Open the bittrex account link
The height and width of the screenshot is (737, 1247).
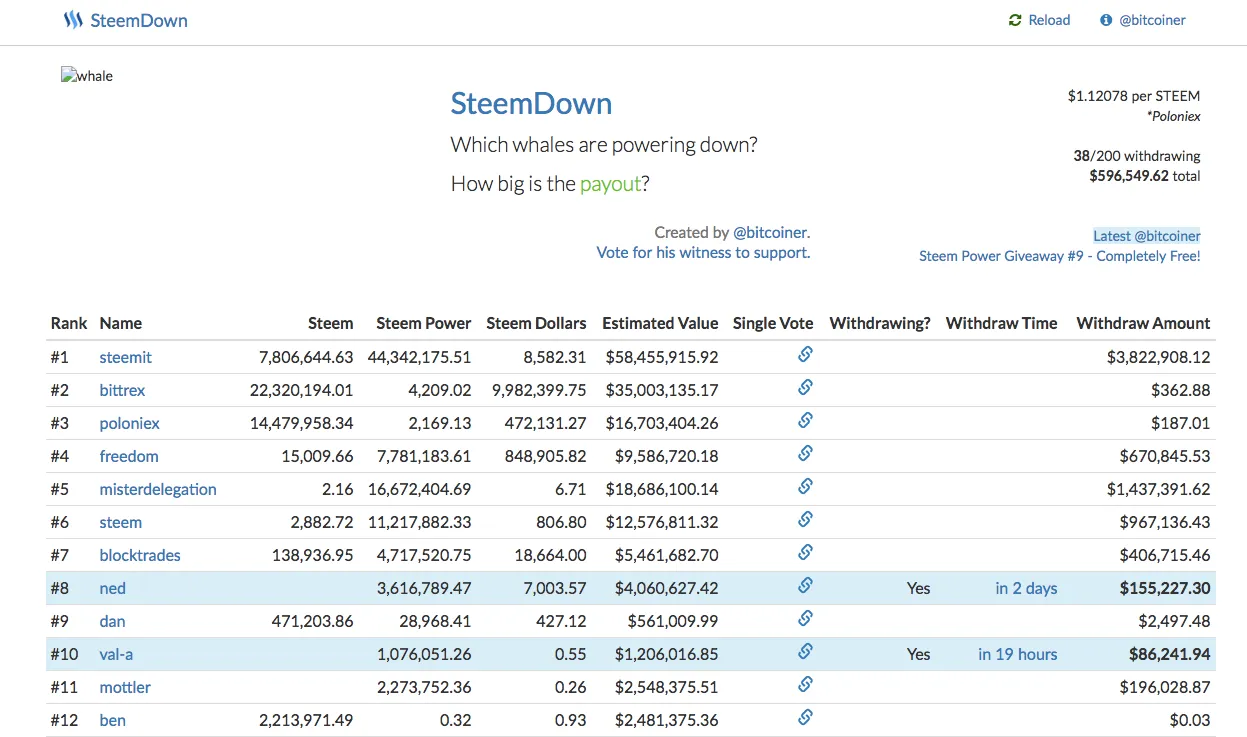point(122,390)
